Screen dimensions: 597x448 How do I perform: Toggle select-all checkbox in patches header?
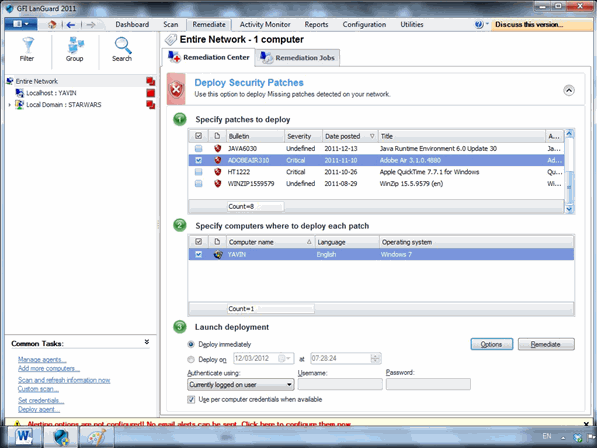(198, 136)
